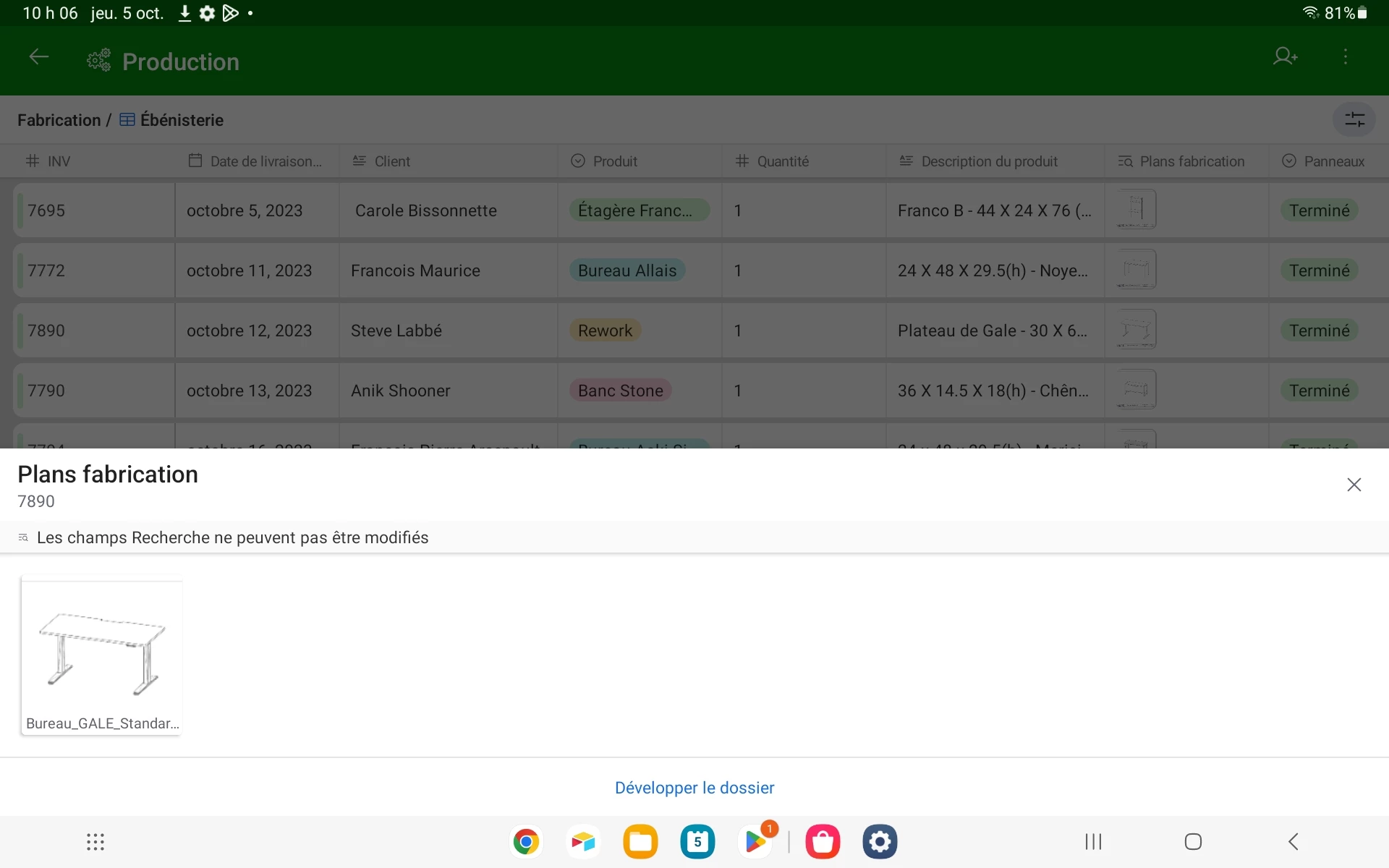Open plan thumbnail in row 7695
The height and width of the screenshot is (868, 1389).
tap(1136, 209)
